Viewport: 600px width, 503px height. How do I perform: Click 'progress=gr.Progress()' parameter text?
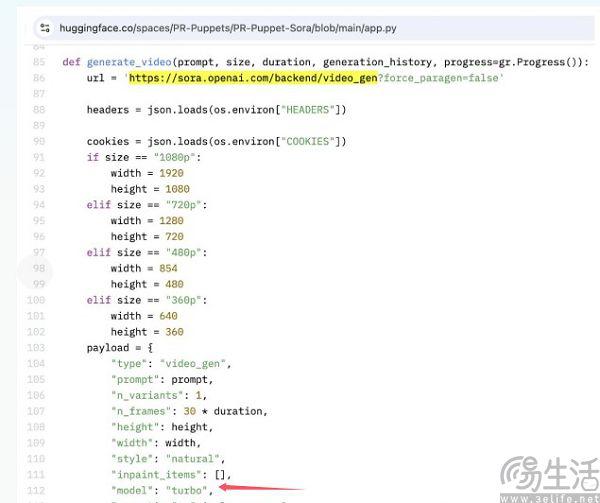coord(513,62)
